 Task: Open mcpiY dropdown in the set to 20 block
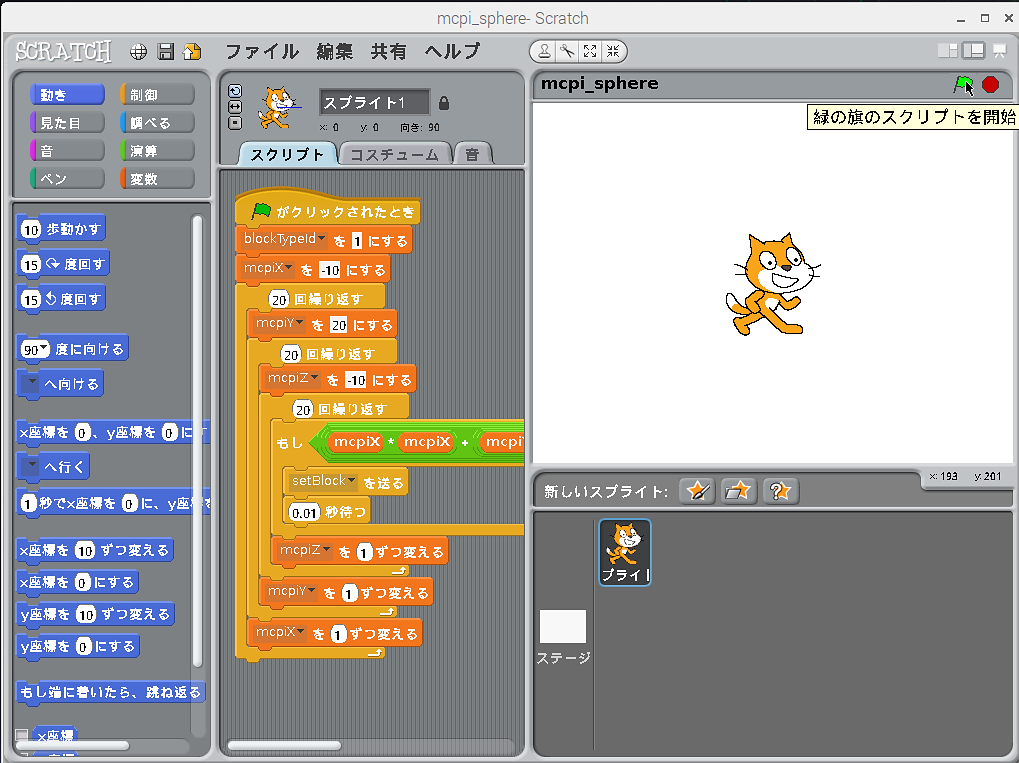300,322
